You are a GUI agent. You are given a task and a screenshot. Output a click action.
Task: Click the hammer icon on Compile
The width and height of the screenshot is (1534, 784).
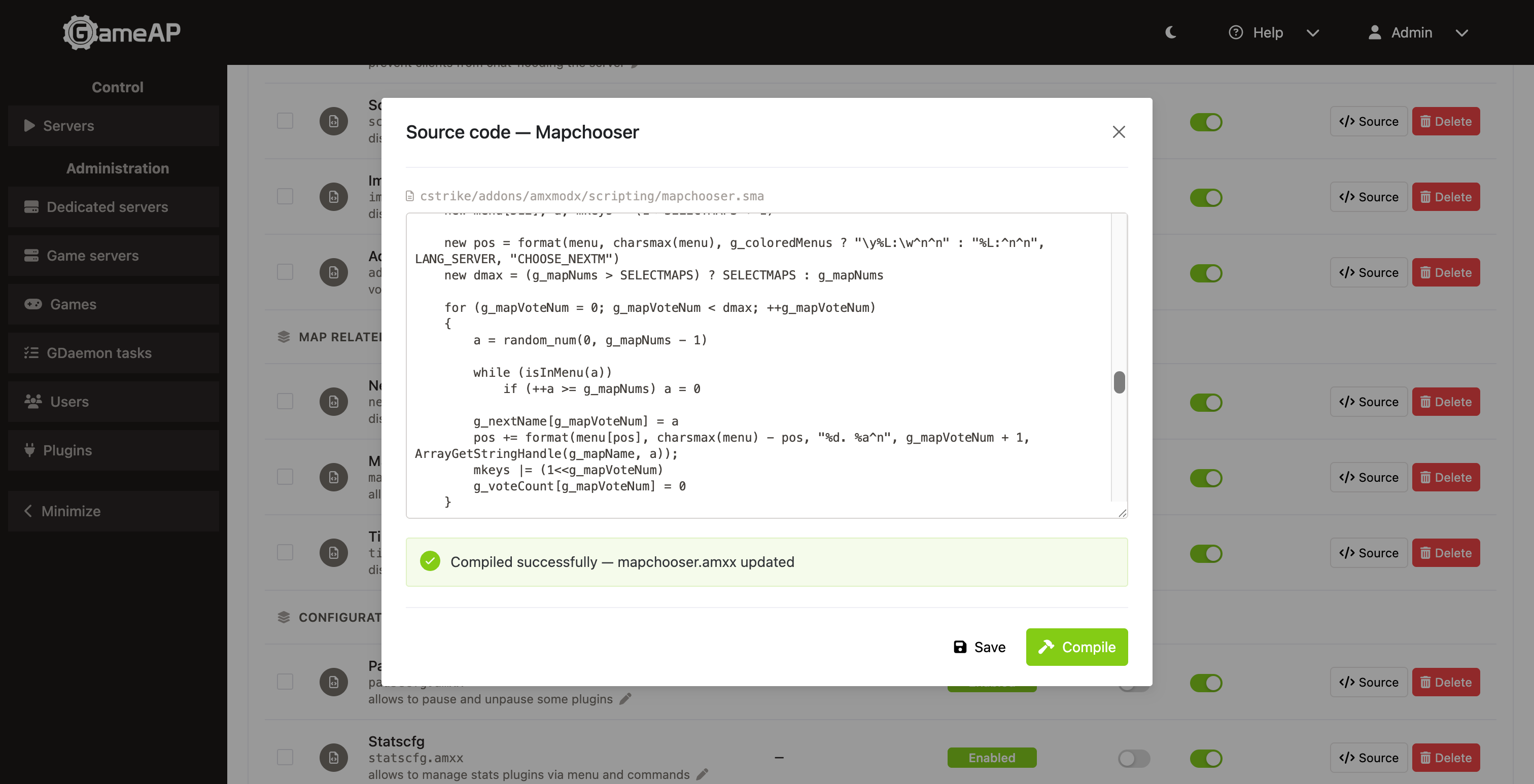coord(1045,647)
